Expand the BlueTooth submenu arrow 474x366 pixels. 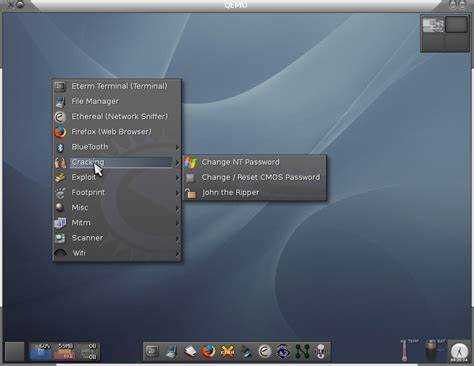178,147
